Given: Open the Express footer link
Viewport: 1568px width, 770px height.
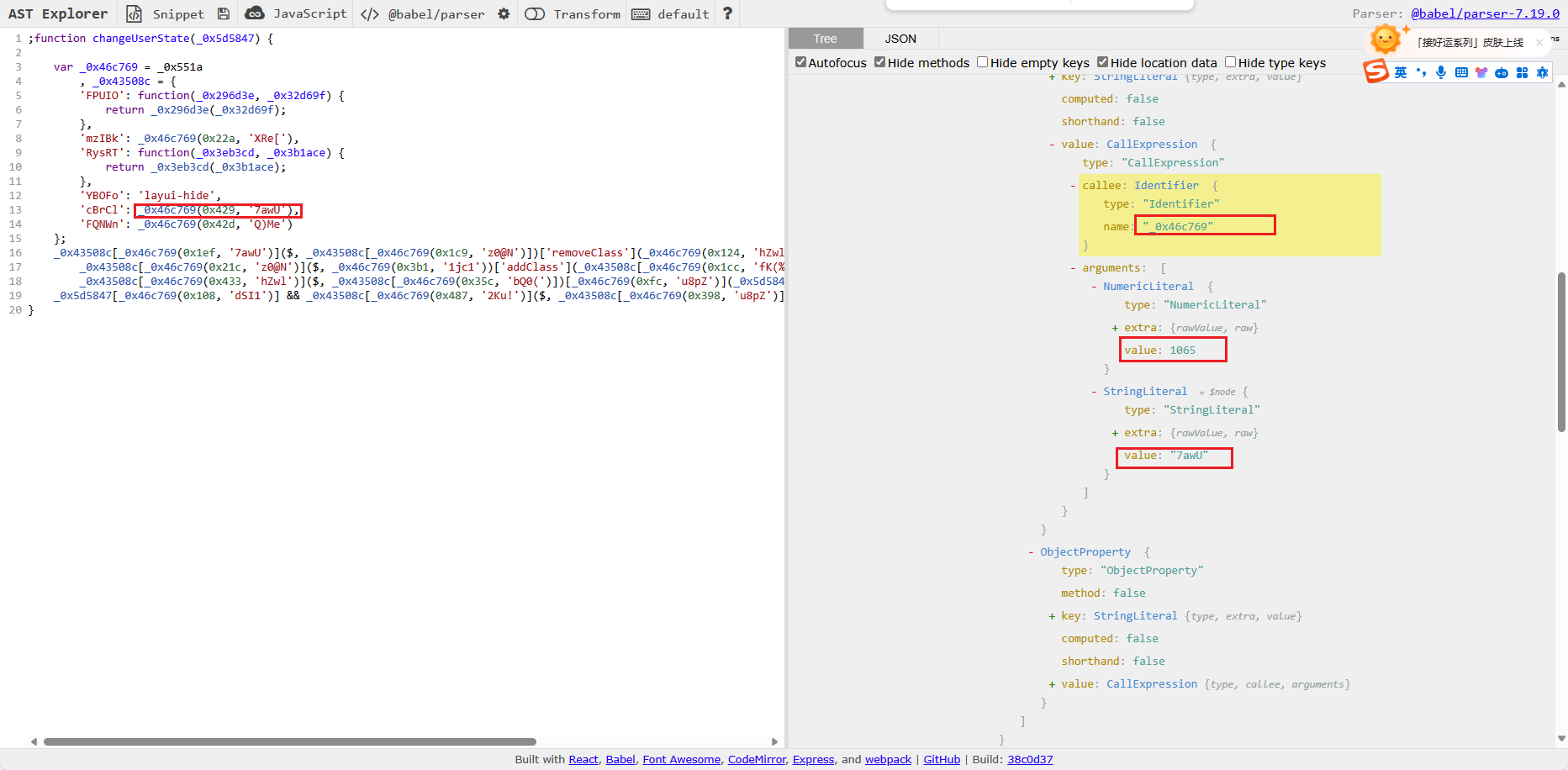Looking at the screenshot, I should point(814,759).
